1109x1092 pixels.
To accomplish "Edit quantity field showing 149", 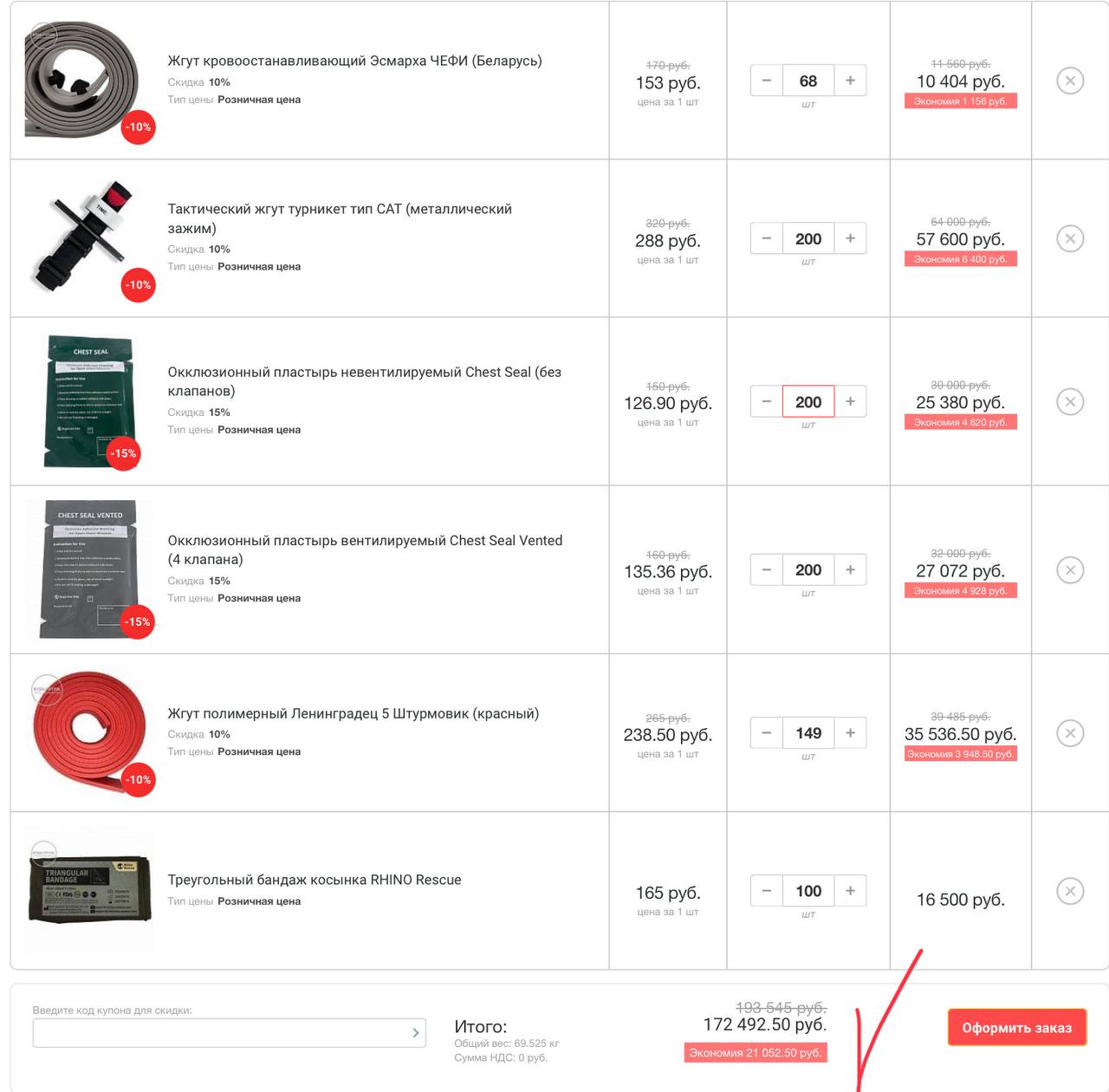I will (808, 733).
